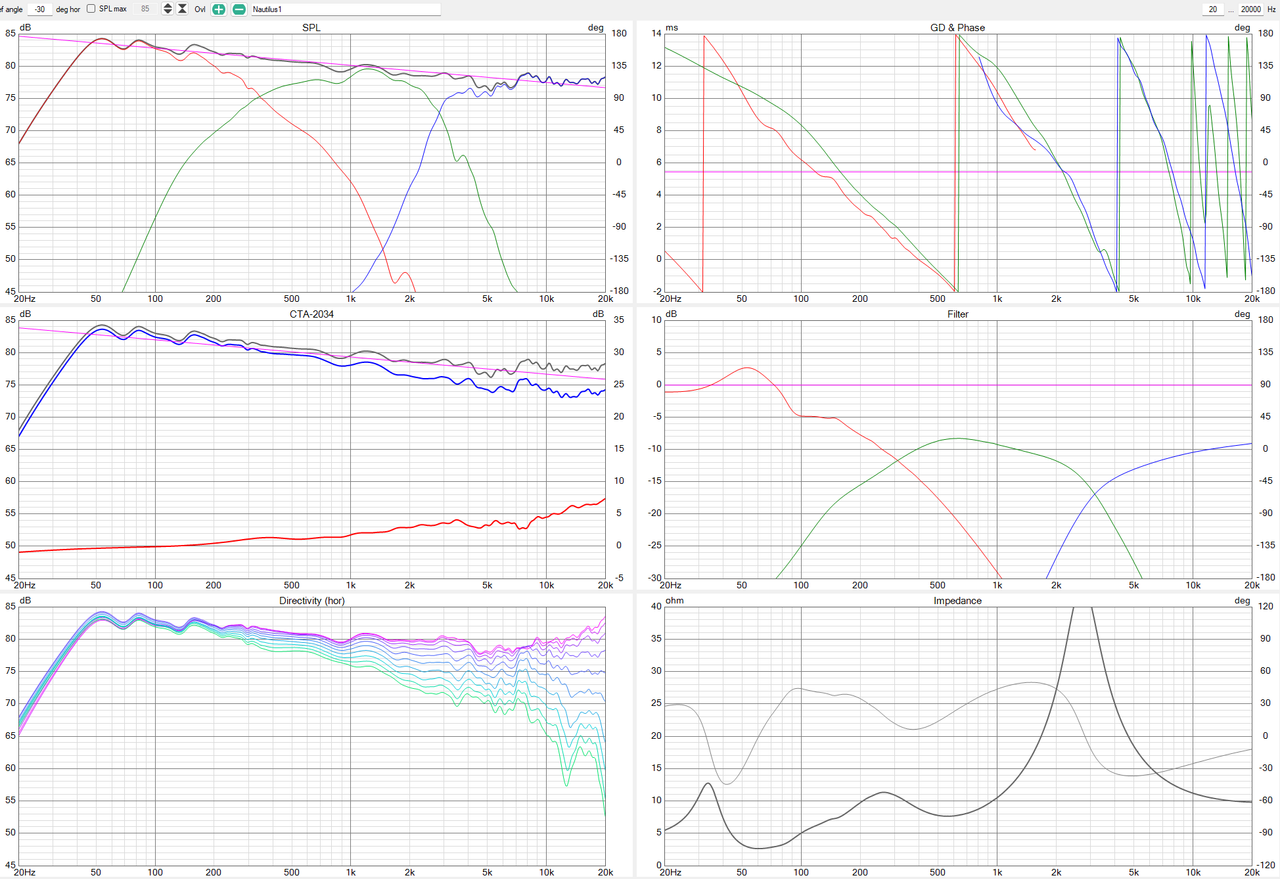Click the SPL chart title
1280x879 pixels.
[x=311, y=27]
